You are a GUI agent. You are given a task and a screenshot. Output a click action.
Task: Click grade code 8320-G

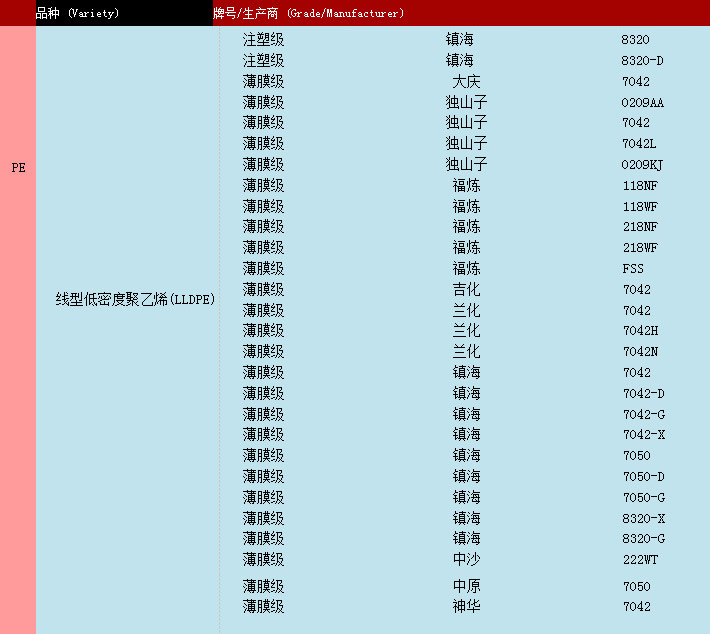tap(643, 539)
